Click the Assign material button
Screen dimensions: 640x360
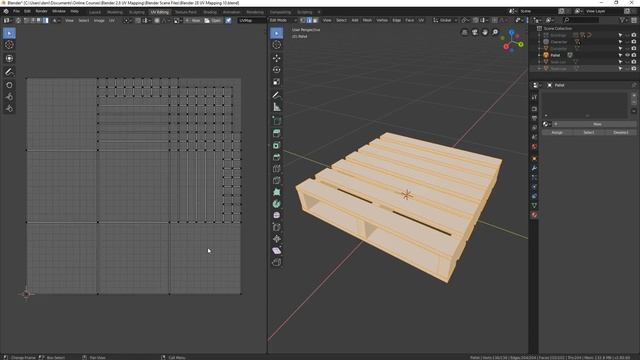[x=557, y=133]
